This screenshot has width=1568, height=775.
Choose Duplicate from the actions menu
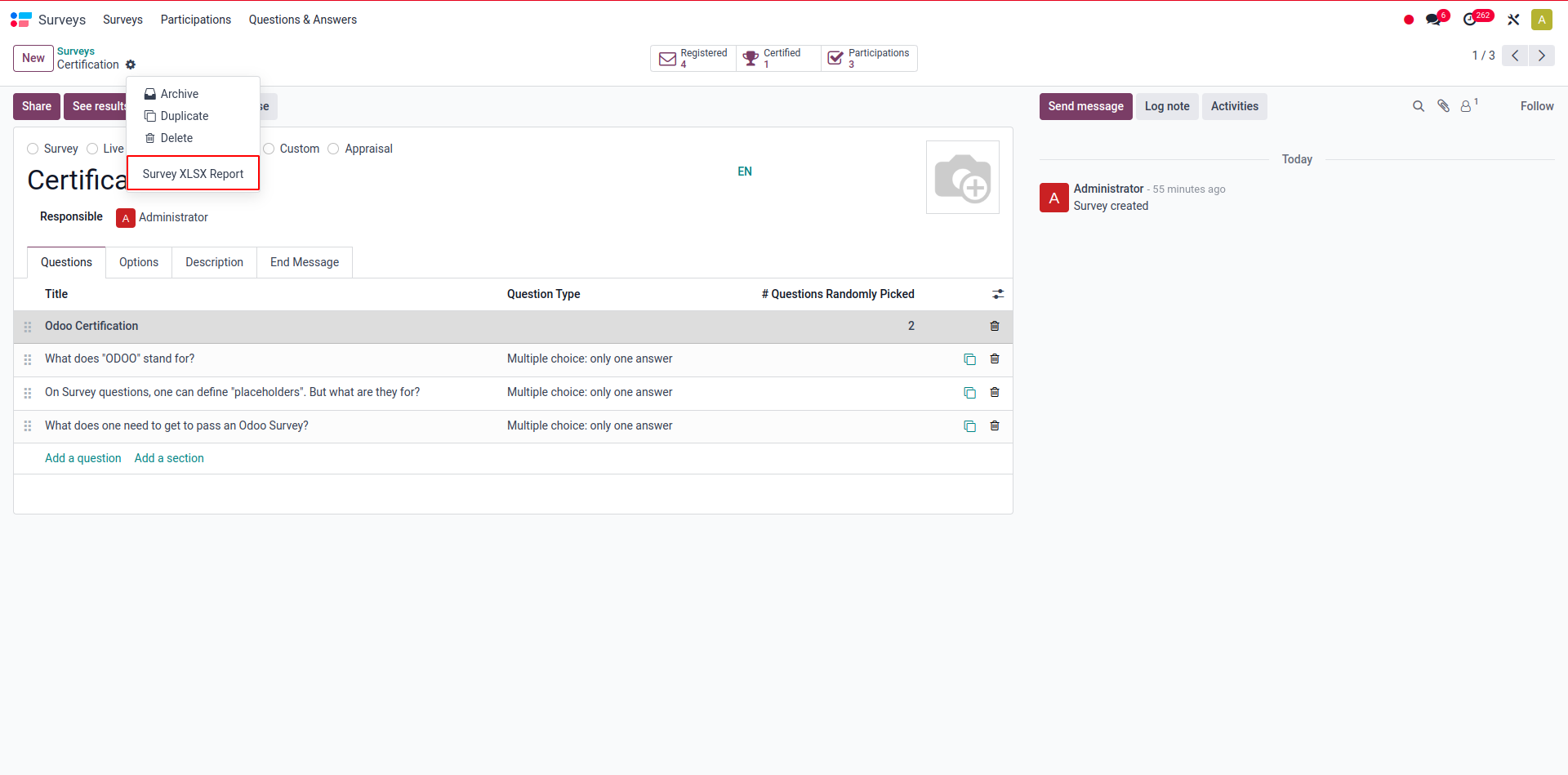[194, 116]
